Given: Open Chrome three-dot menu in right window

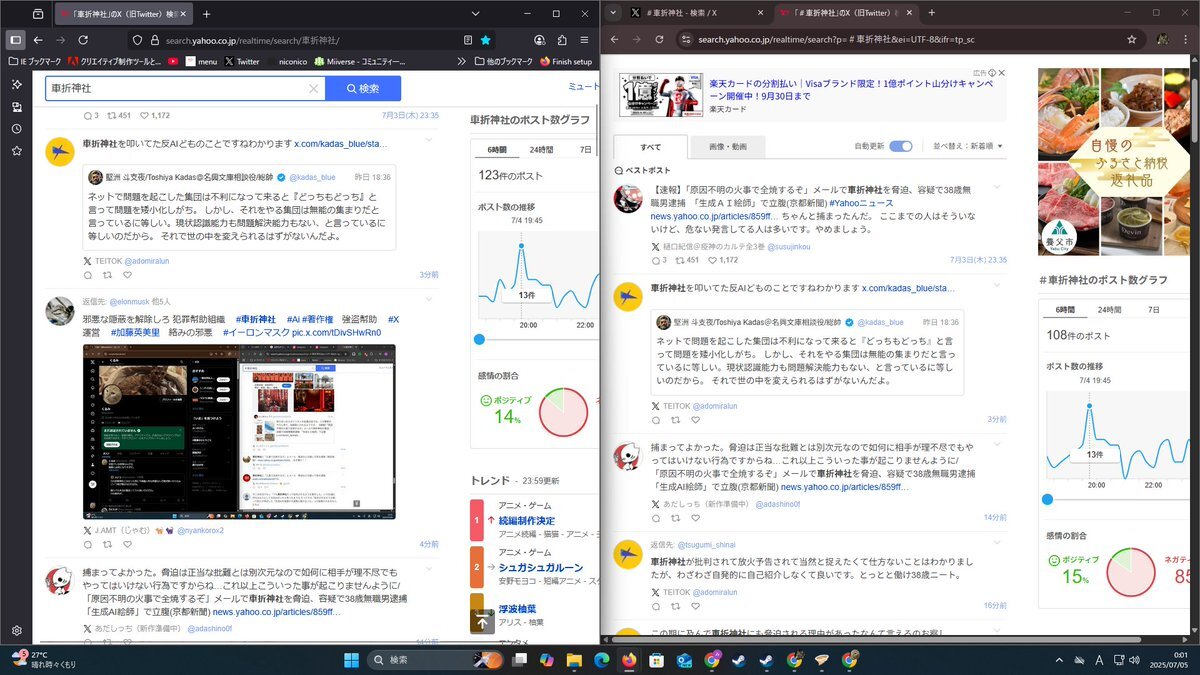Looking at the screenshot, I should (x=1185, y=39).
